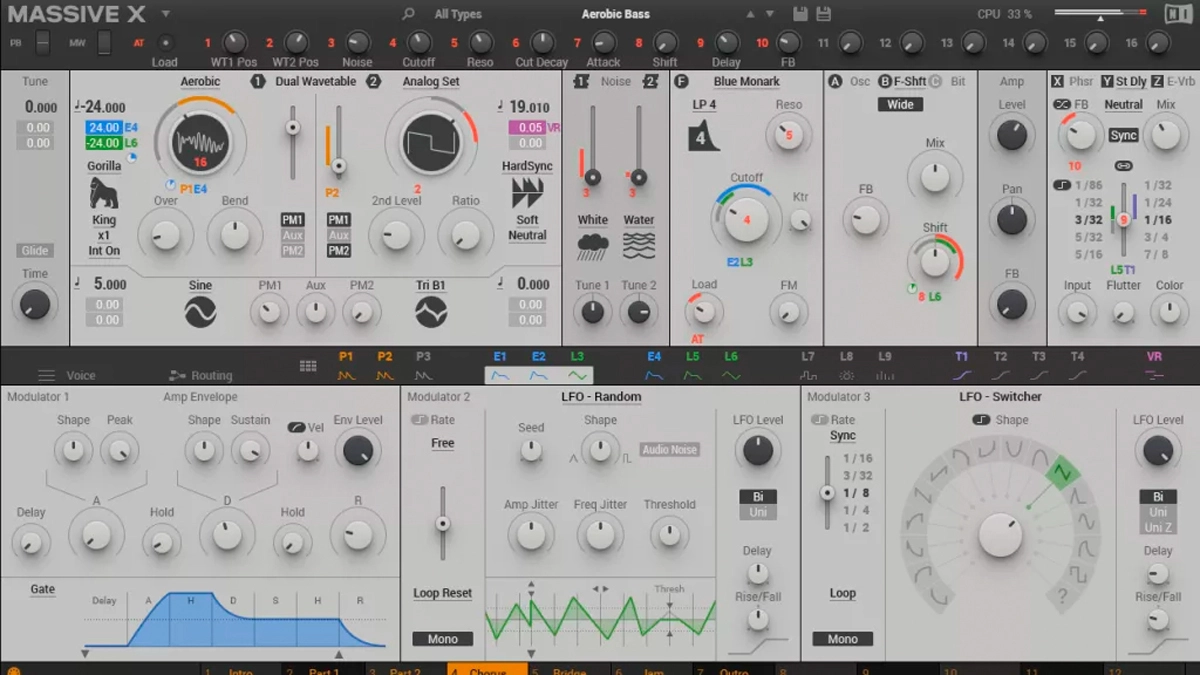This screenshot has width=1200, height=675.
Task: Click the Loop Reset label
Action: pyautogui.click(x=443, y=593)
